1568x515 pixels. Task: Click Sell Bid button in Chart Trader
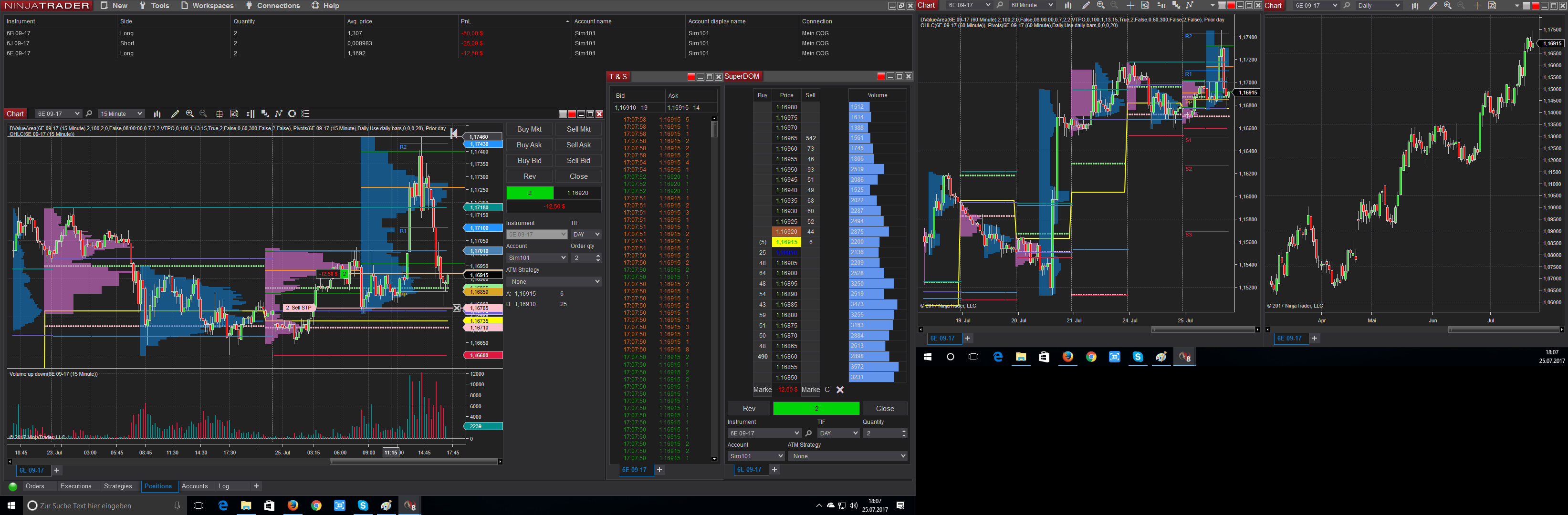578,161
